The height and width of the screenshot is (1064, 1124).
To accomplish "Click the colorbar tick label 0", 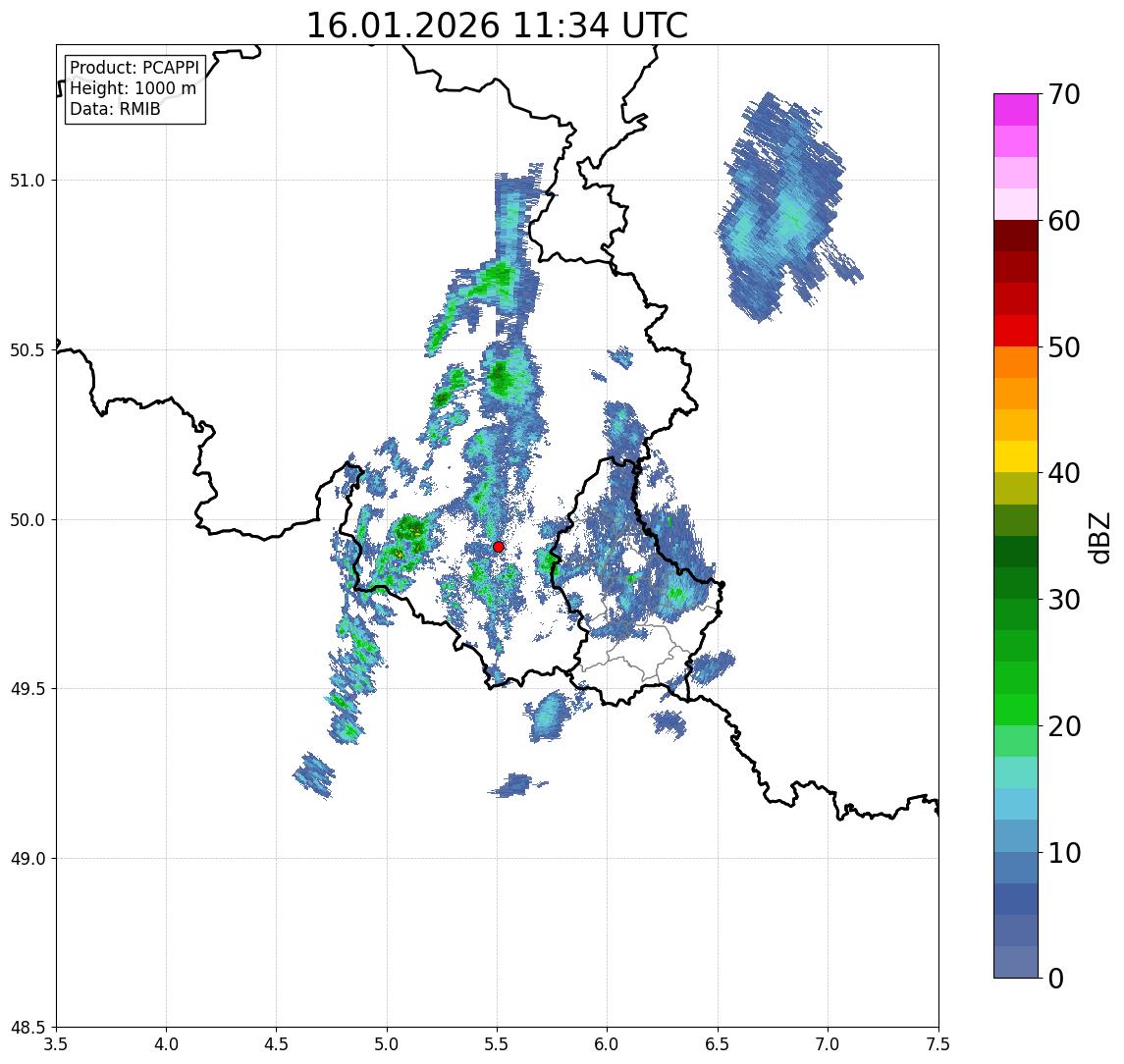I will pyautogui.click(x=1056, y=978).
